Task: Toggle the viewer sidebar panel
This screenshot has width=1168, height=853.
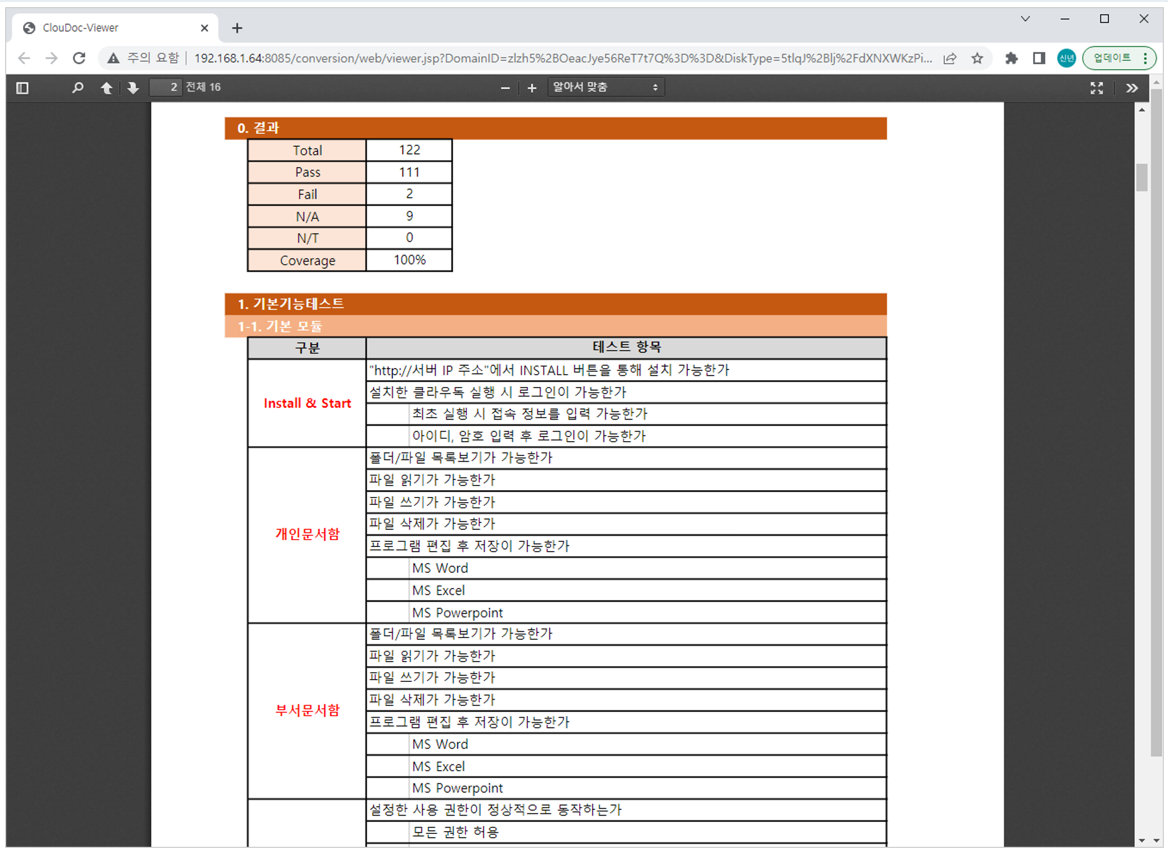Action: coord(22,88)
